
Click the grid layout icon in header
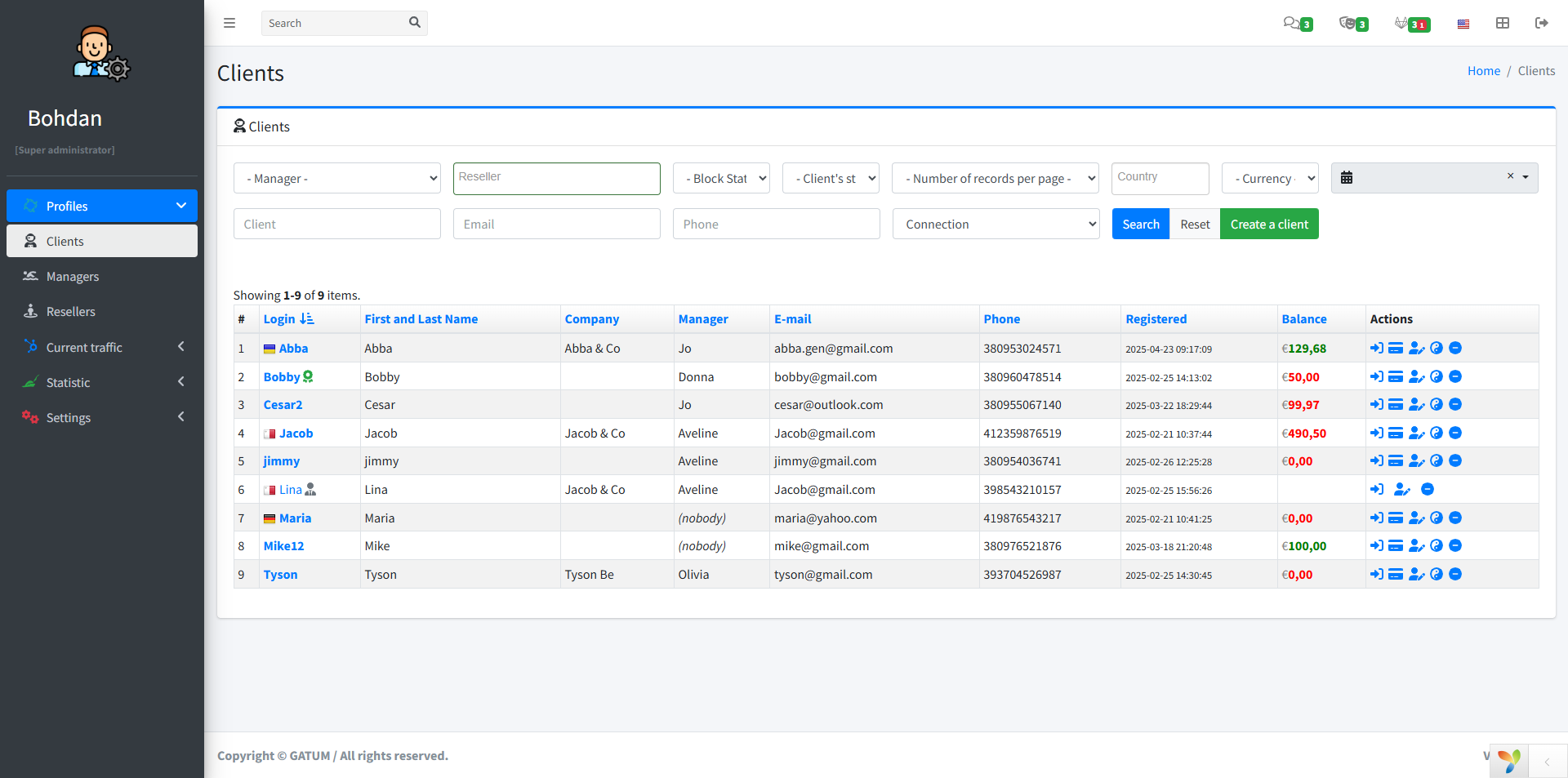point(1502,23)
